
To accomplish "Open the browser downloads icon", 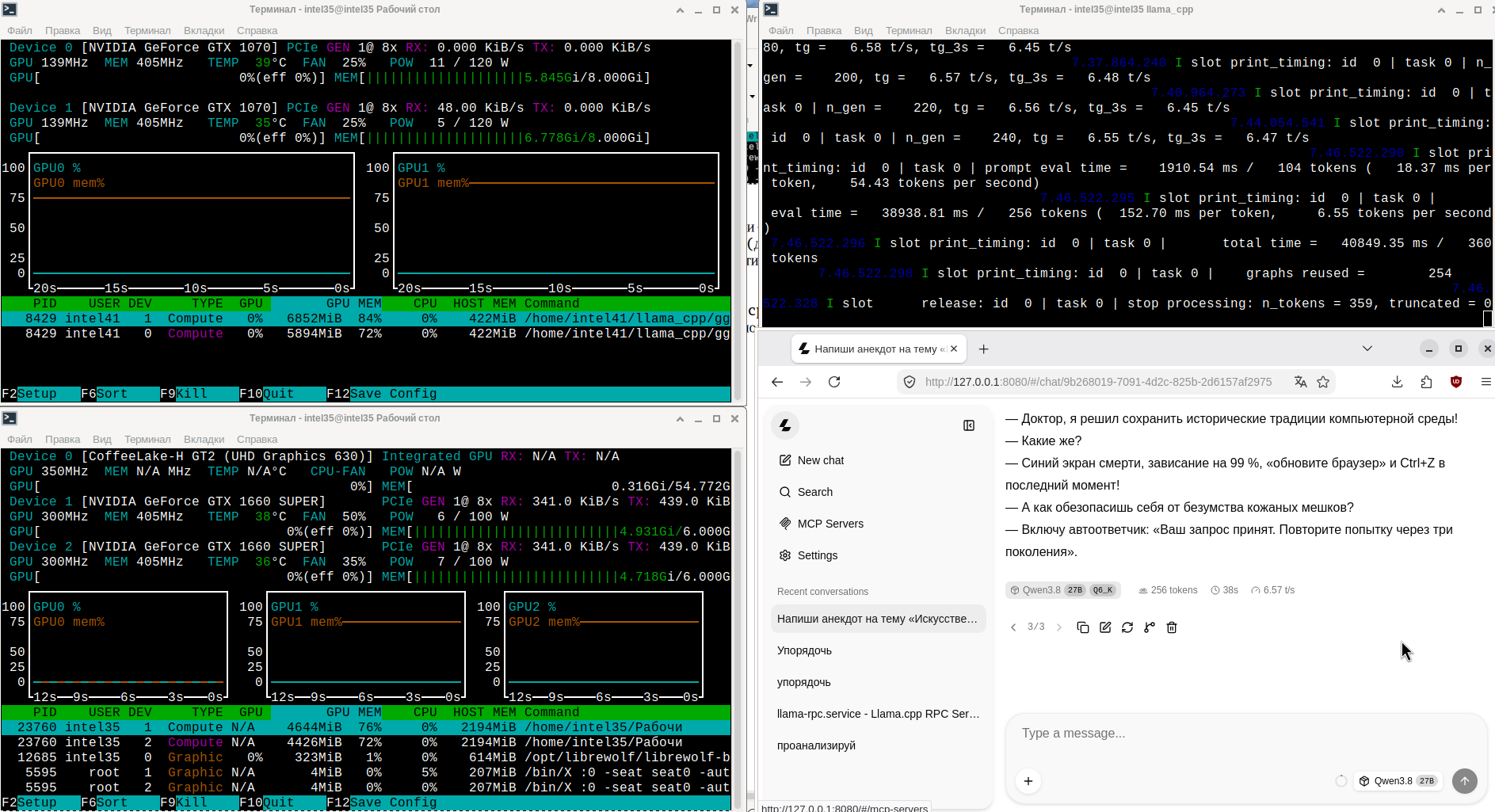I will tap(1398, 382).
